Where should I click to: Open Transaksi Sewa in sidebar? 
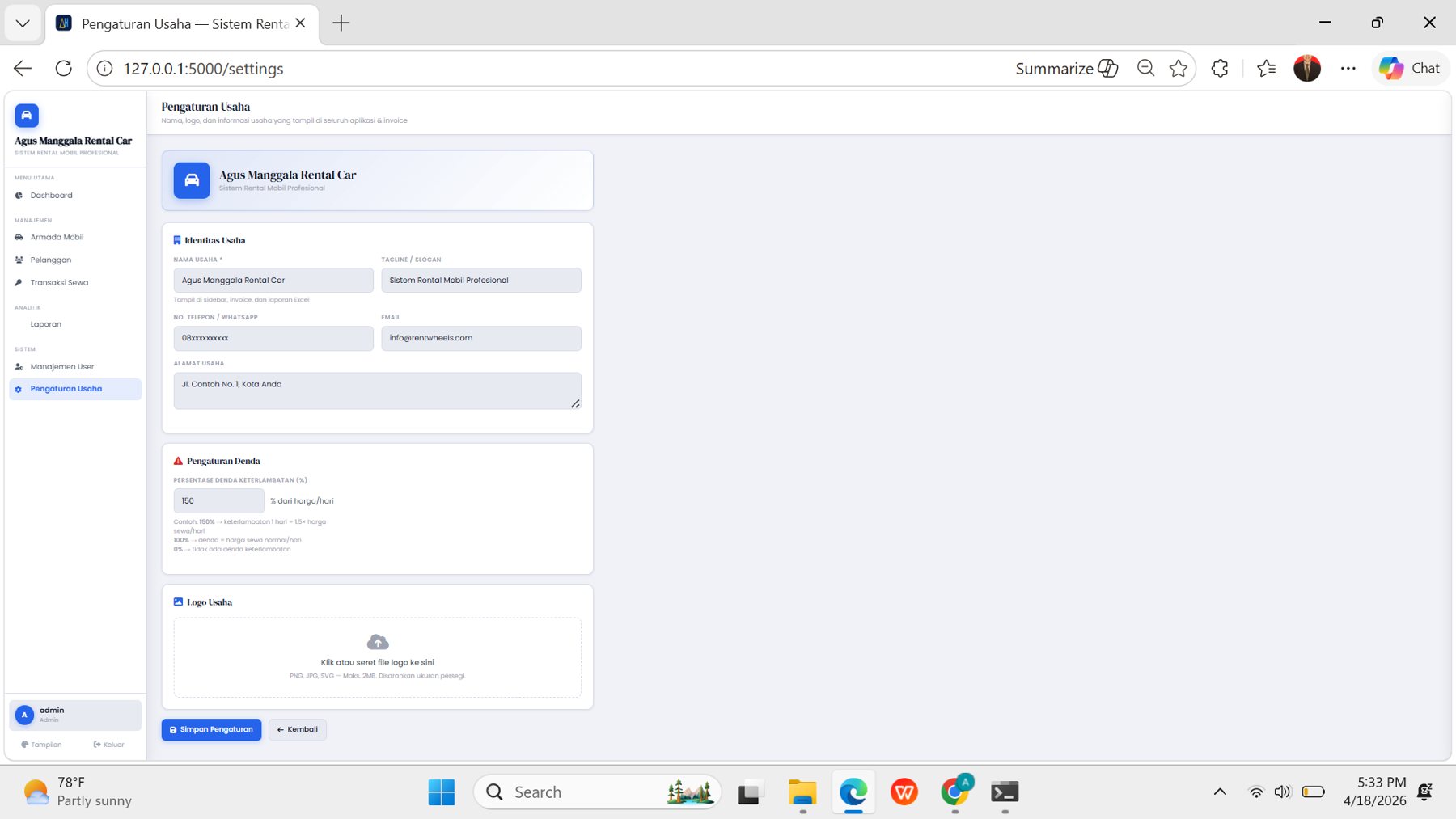click(x=59, y=283)
